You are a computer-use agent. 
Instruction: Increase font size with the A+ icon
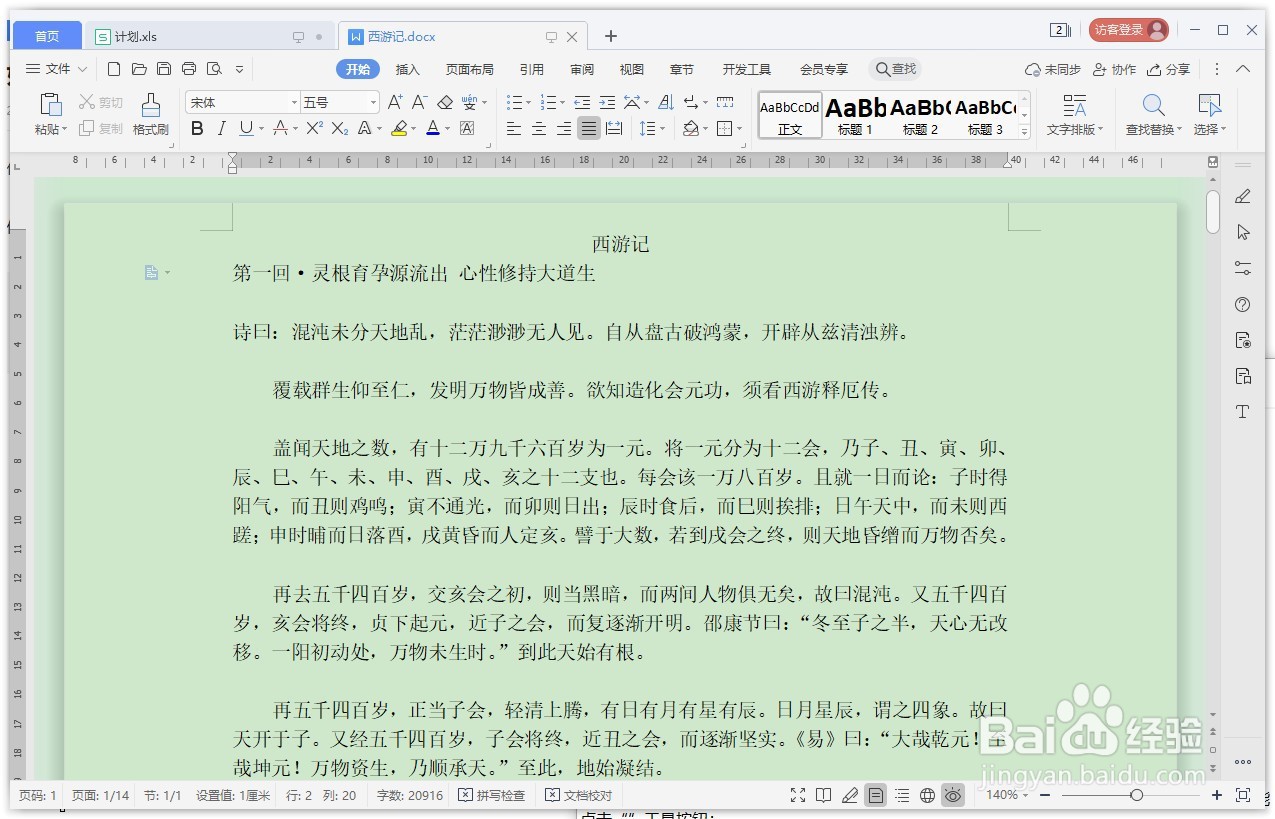[395, 102]
